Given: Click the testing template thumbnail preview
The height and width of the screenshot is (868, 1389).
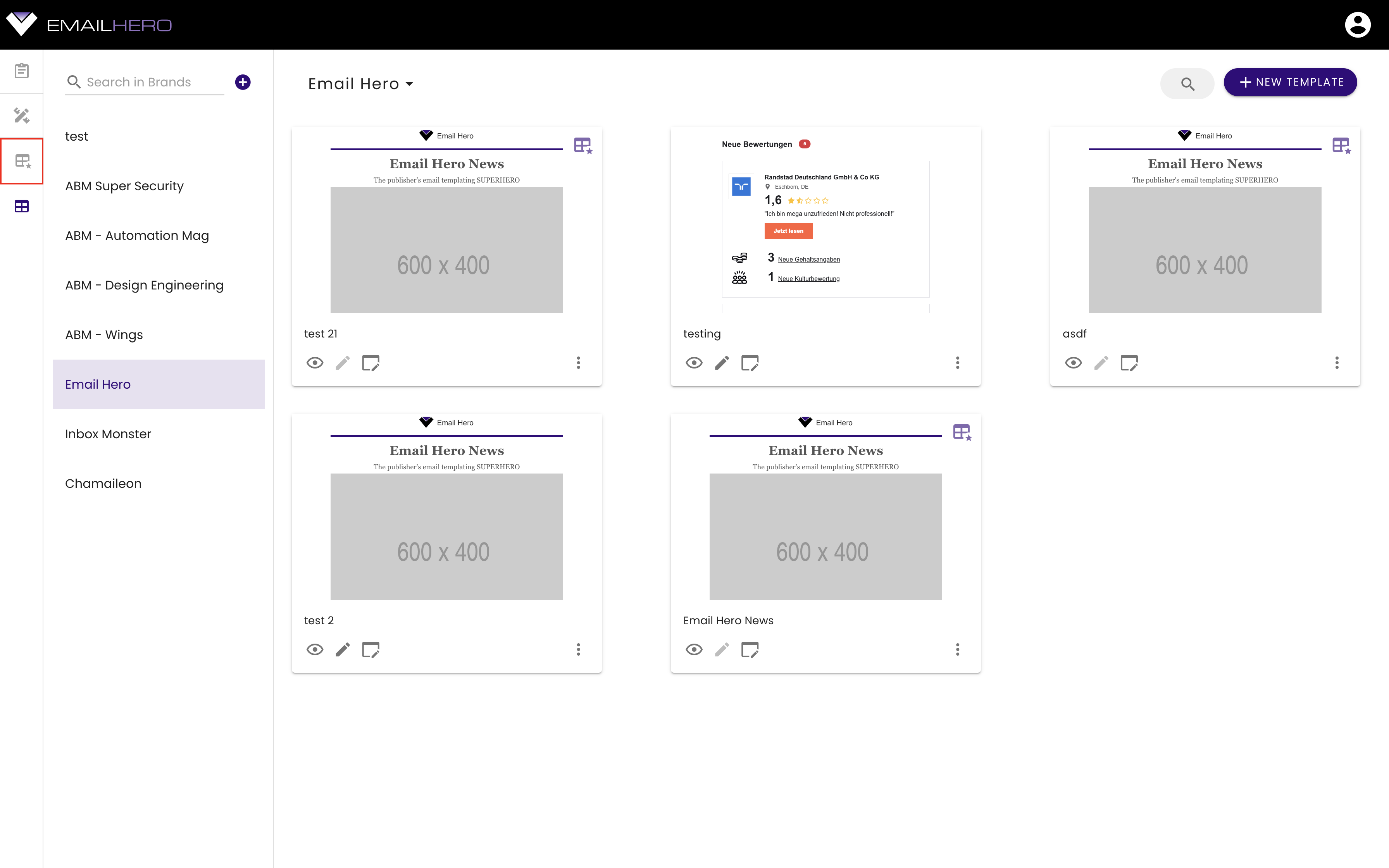Looking at the screenshot, I should (x=825, y=220).
